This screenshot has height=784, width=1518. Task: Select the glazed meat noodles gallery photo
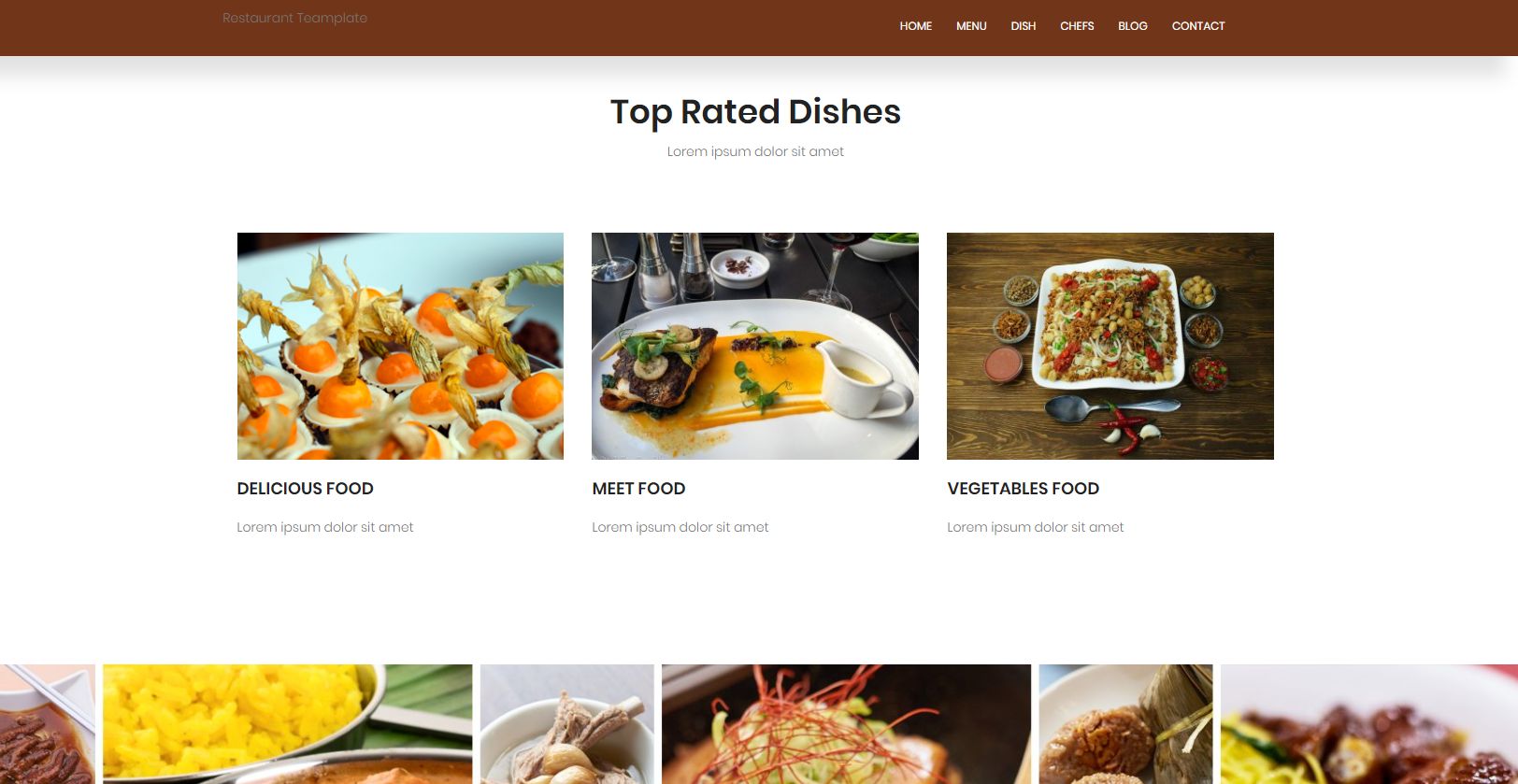(1369, 724)
